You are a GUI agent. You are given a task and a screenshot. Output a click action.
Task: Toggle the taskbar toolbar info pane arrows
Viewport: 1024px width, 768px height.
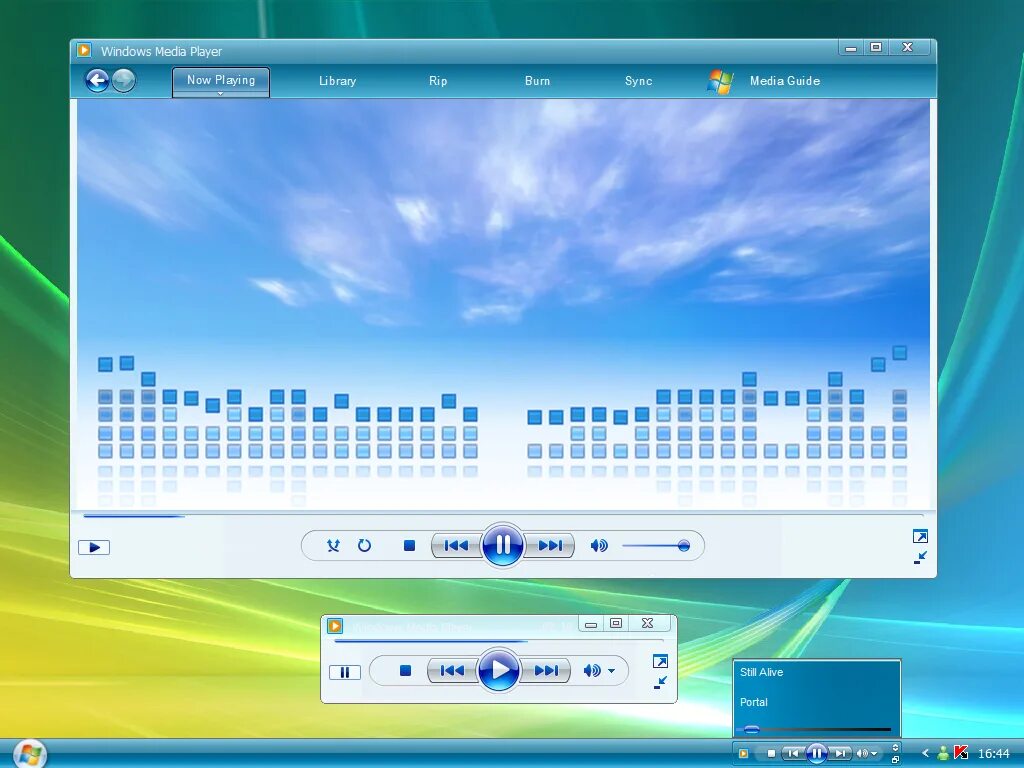(x=895, y=747)
